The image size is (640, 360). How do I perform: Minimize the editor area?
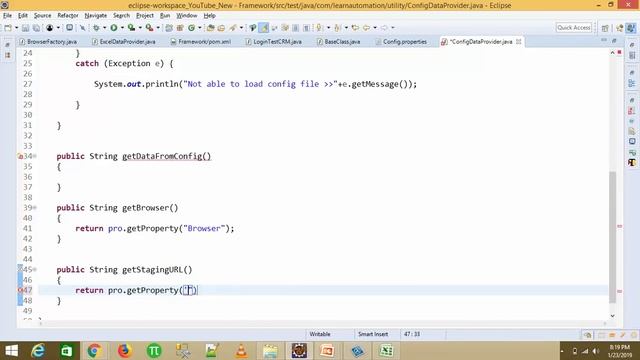click(x=604, y=40)
